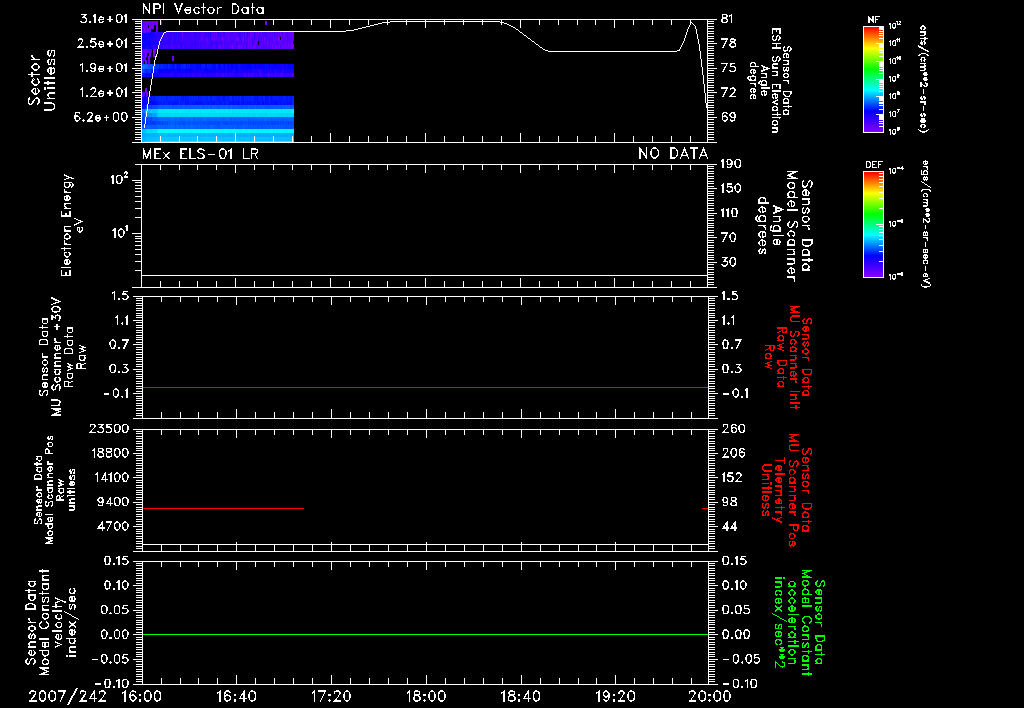Click the '1.2e+01' sector tick label

click(x=104, y=93)
